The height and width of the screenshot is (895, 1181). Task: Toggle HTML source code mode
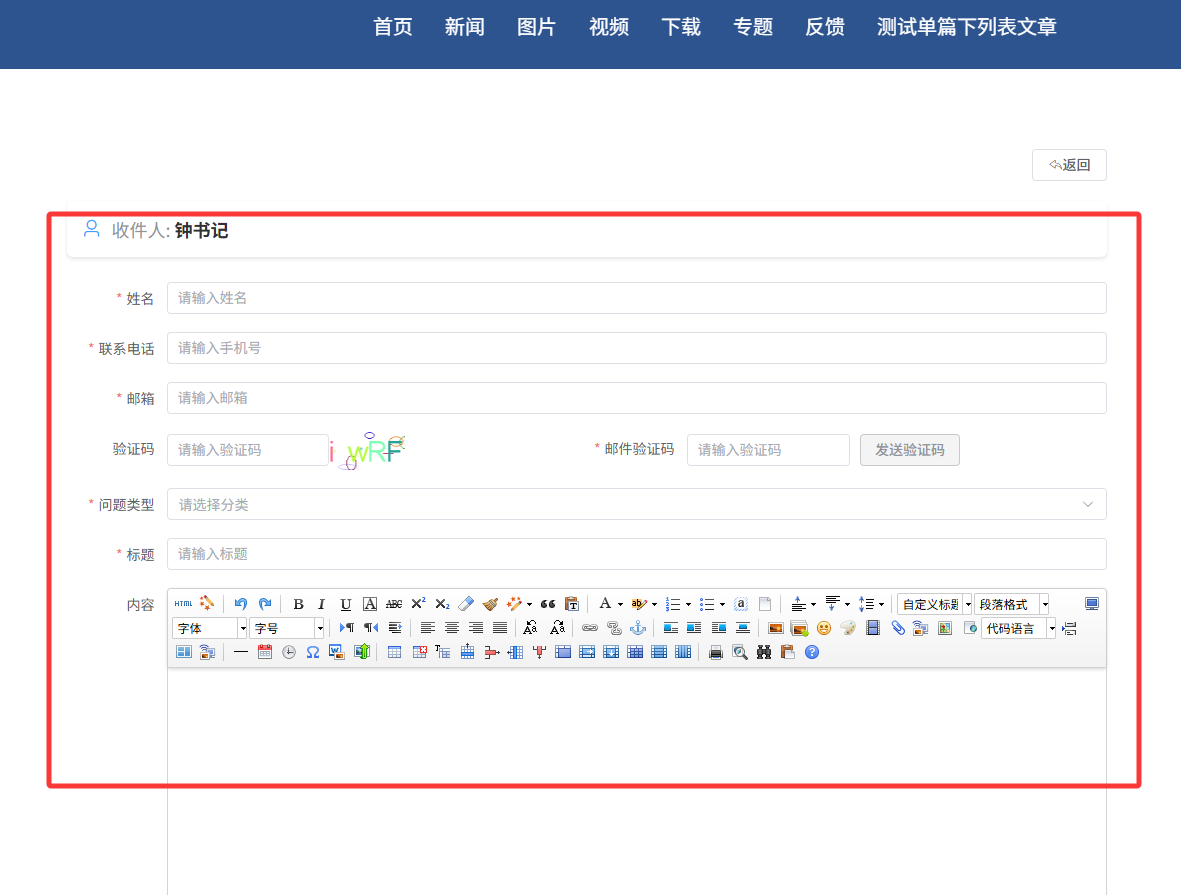click(x=183, y=604)
